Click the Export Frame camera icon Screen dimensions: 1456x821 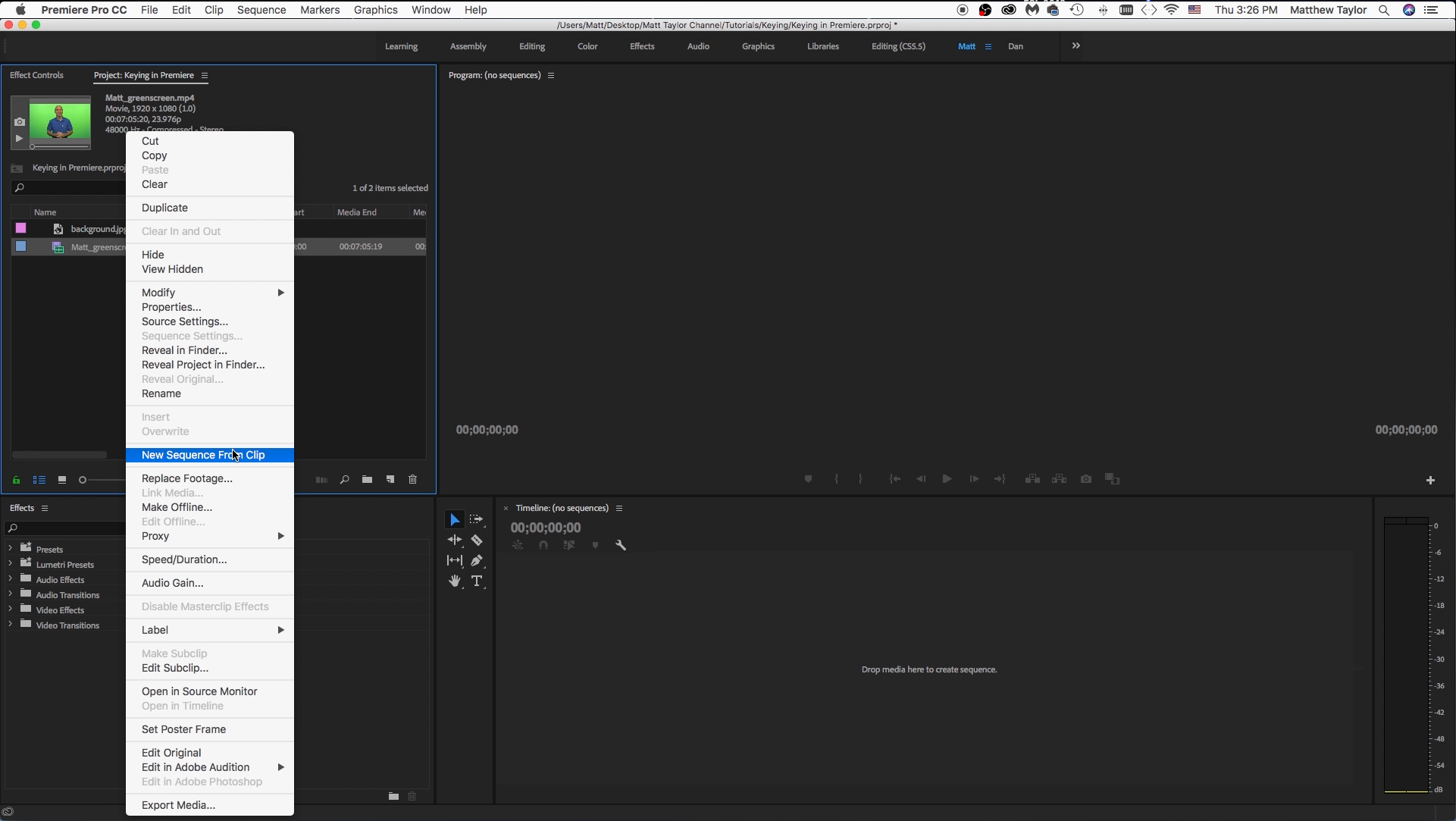pyautogui.click(x=1086, y=478)
